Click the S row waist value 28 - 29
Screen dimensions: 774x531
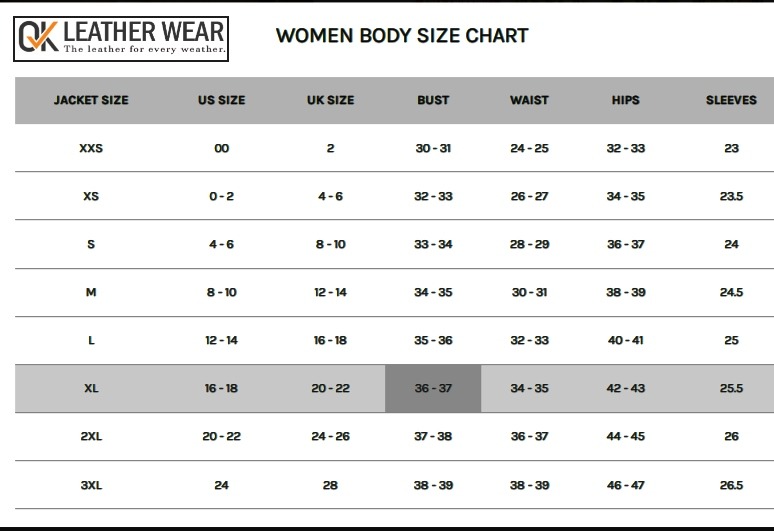coord(529,244)
